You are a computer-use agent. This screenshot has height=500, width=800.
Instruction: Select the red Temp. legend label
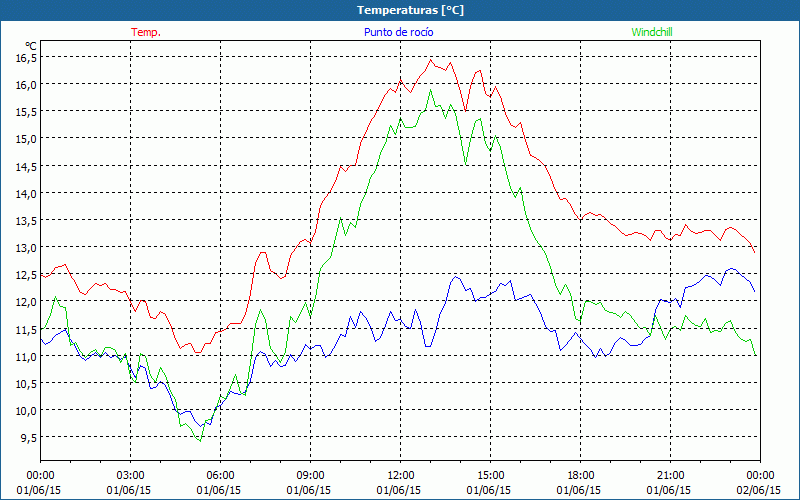click(x=146, y=32)
